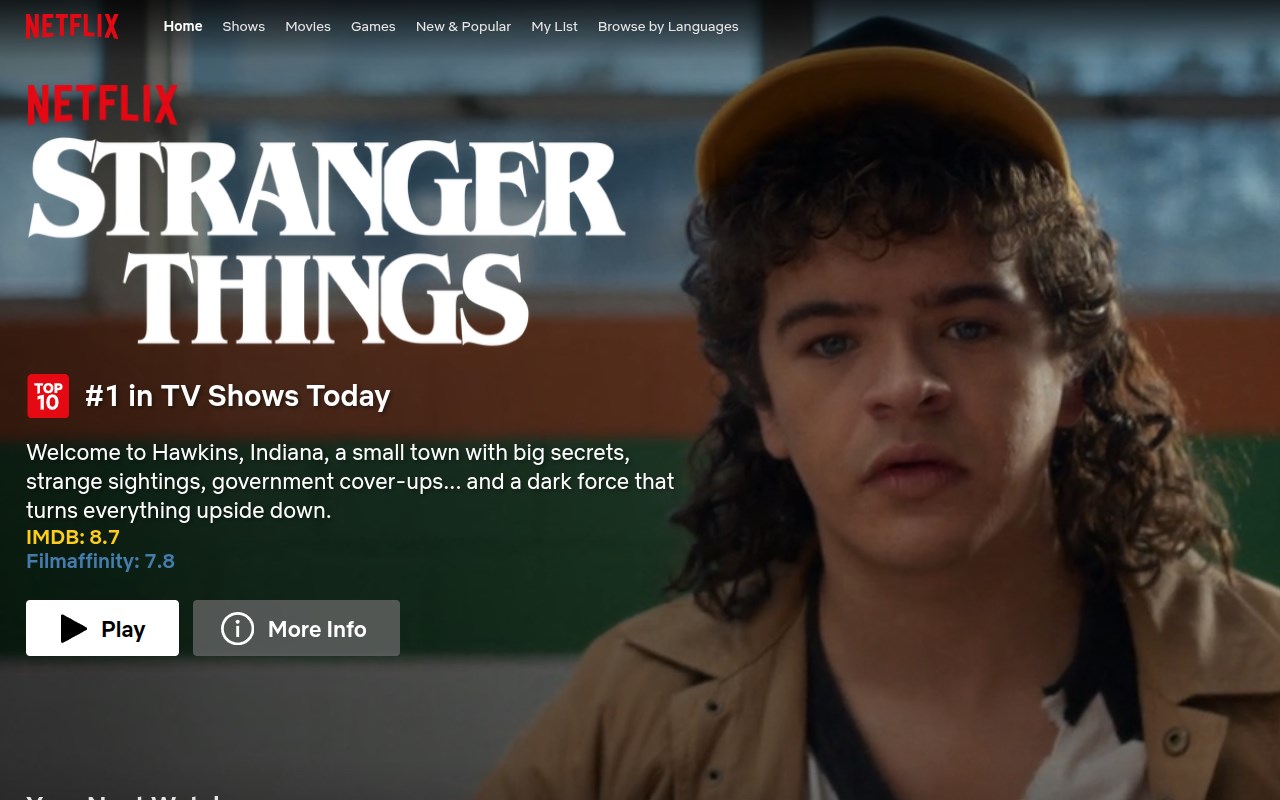Open the Games section
The width and height of the screenshot is (1280, 800).
[x=373, y=26]
